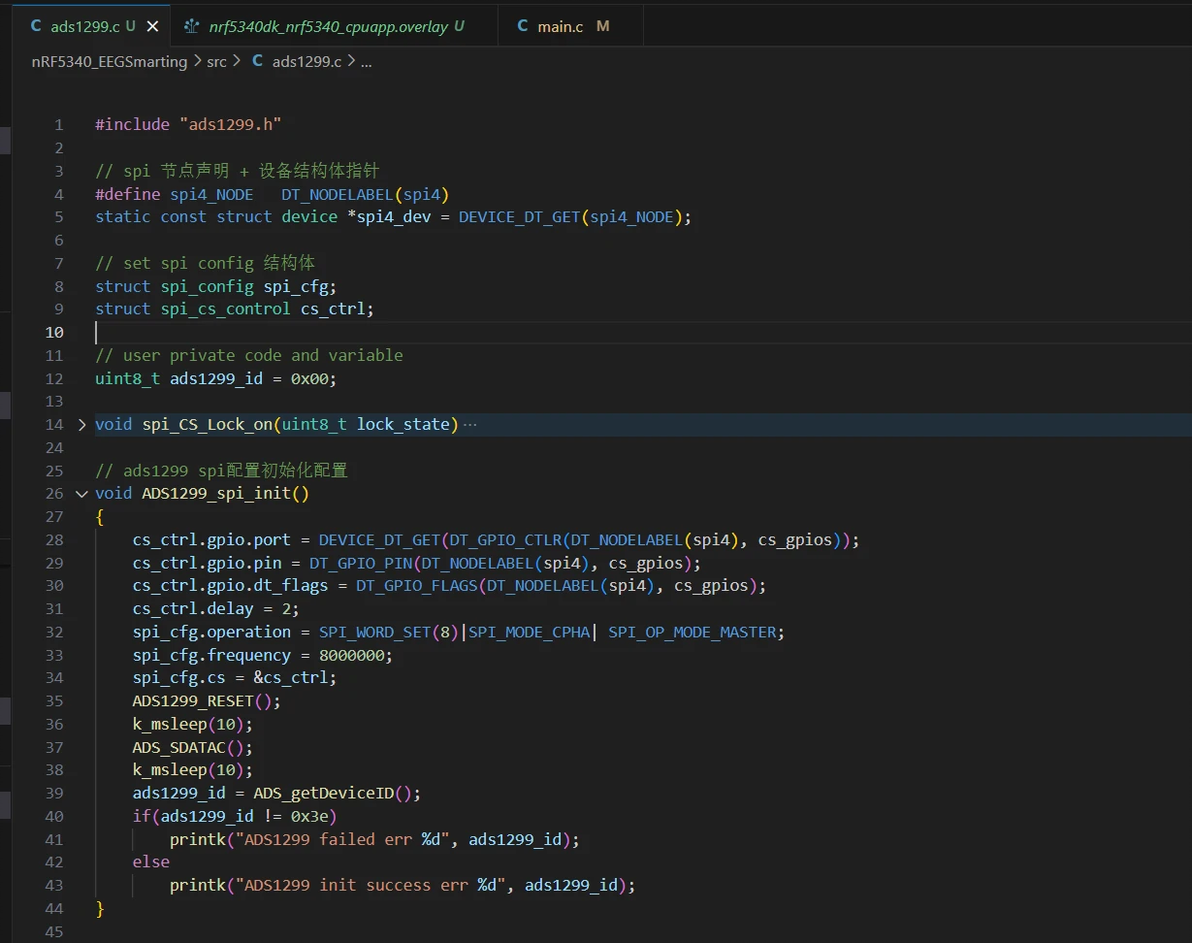This screenshot has height=943, width=1192.
Task: Open the main.c tab
Action: tap(560, 27)
